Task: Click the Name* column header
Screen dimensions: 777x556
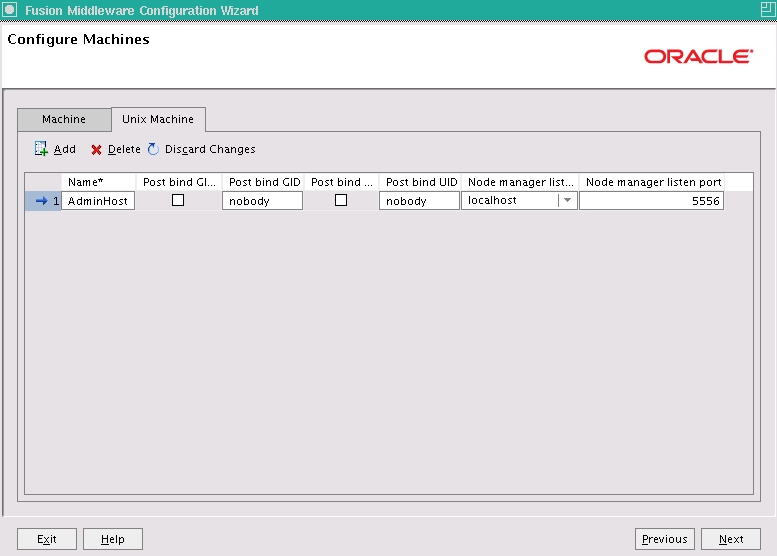Action: [x=98, y=182]
